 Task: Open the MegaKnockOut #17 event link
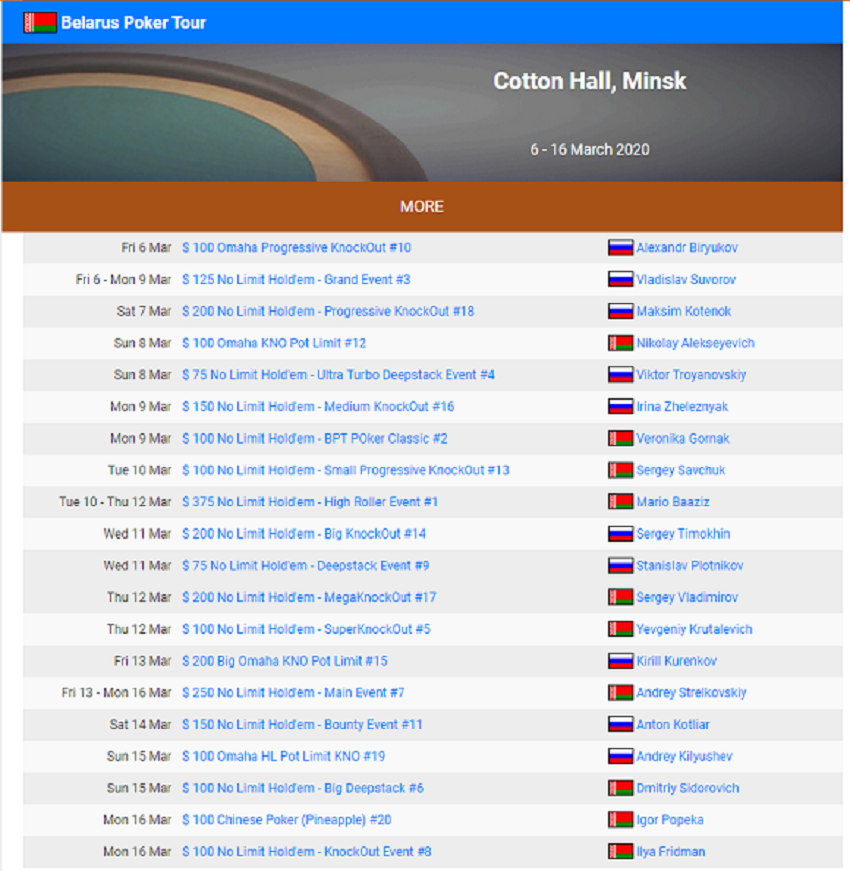[x=309, y=598]
